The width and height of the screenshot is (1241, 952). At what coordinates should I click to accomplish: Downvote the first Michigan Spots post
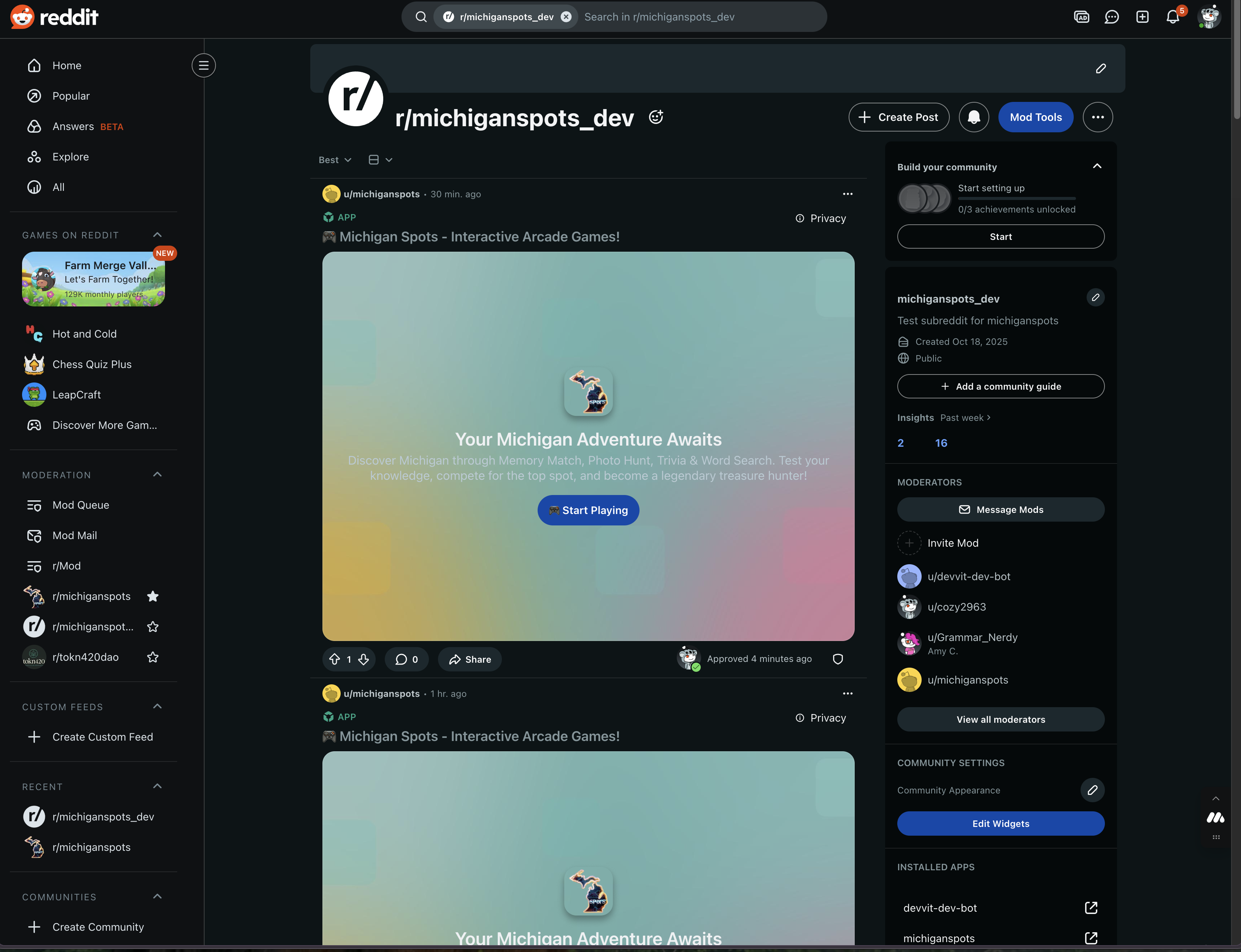pos(364,659)
